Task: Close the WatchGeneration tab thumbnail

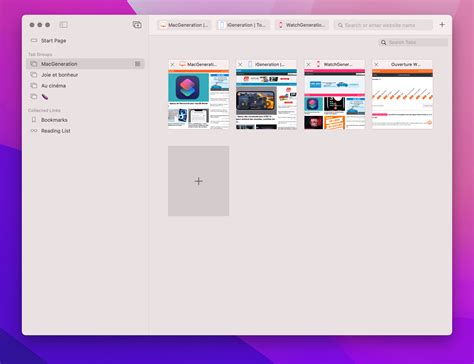Action: pyautogui.click(x=308, y=64)
